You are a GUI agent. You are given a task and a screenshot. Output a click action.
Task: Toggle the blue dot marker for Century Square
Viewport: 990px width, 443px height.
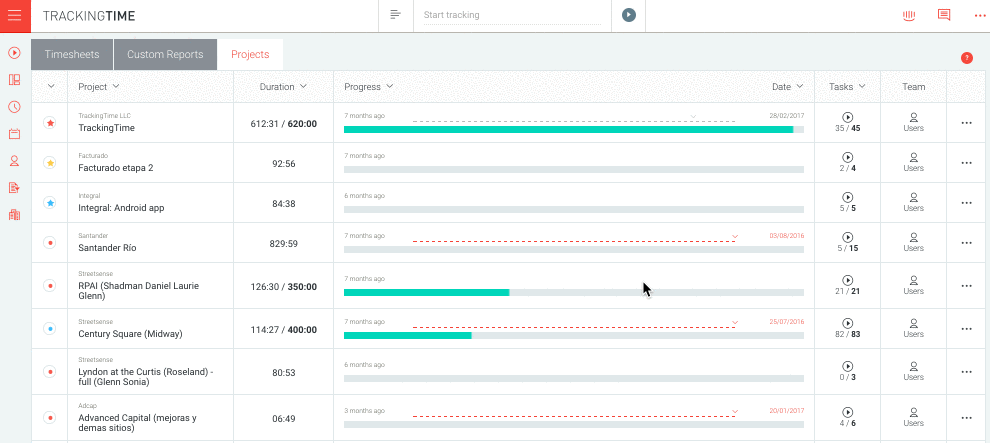[50, 328]
